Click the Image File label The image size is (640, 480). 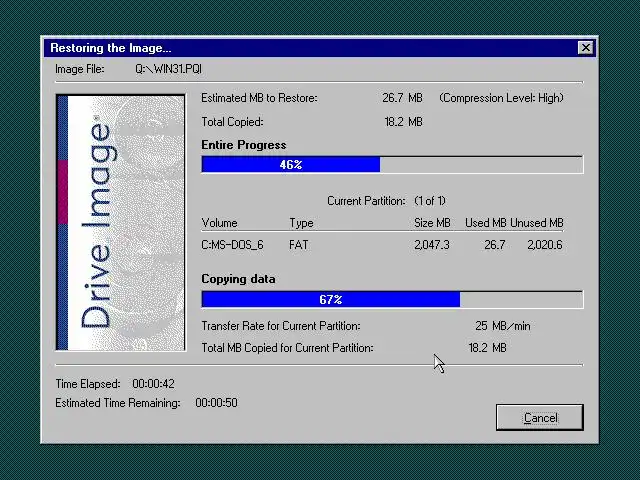tap(80, 69)
